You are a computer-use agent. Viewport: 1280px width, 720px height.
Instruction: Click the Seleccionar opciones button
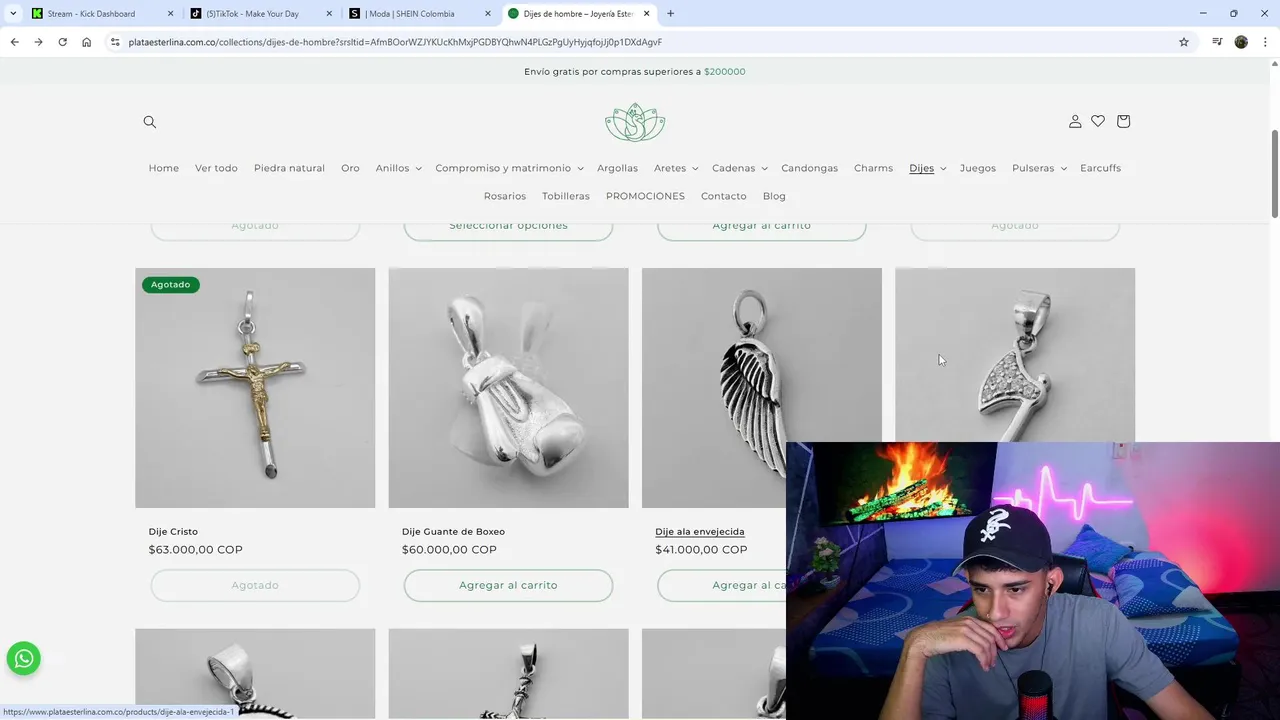pyautogui.click(x=508, y=227)
